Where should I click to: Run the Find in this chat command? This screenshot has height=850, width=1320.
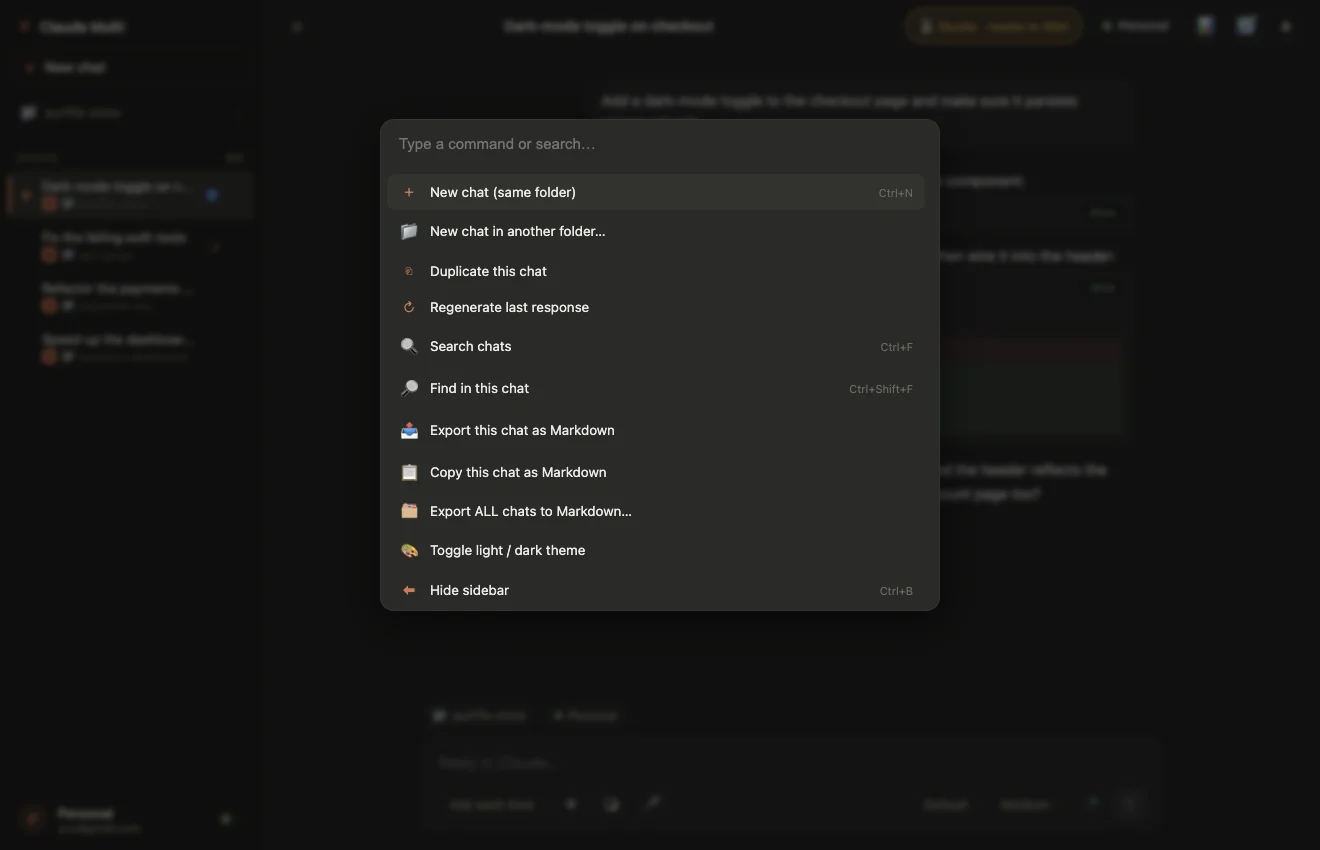point(656,388)
